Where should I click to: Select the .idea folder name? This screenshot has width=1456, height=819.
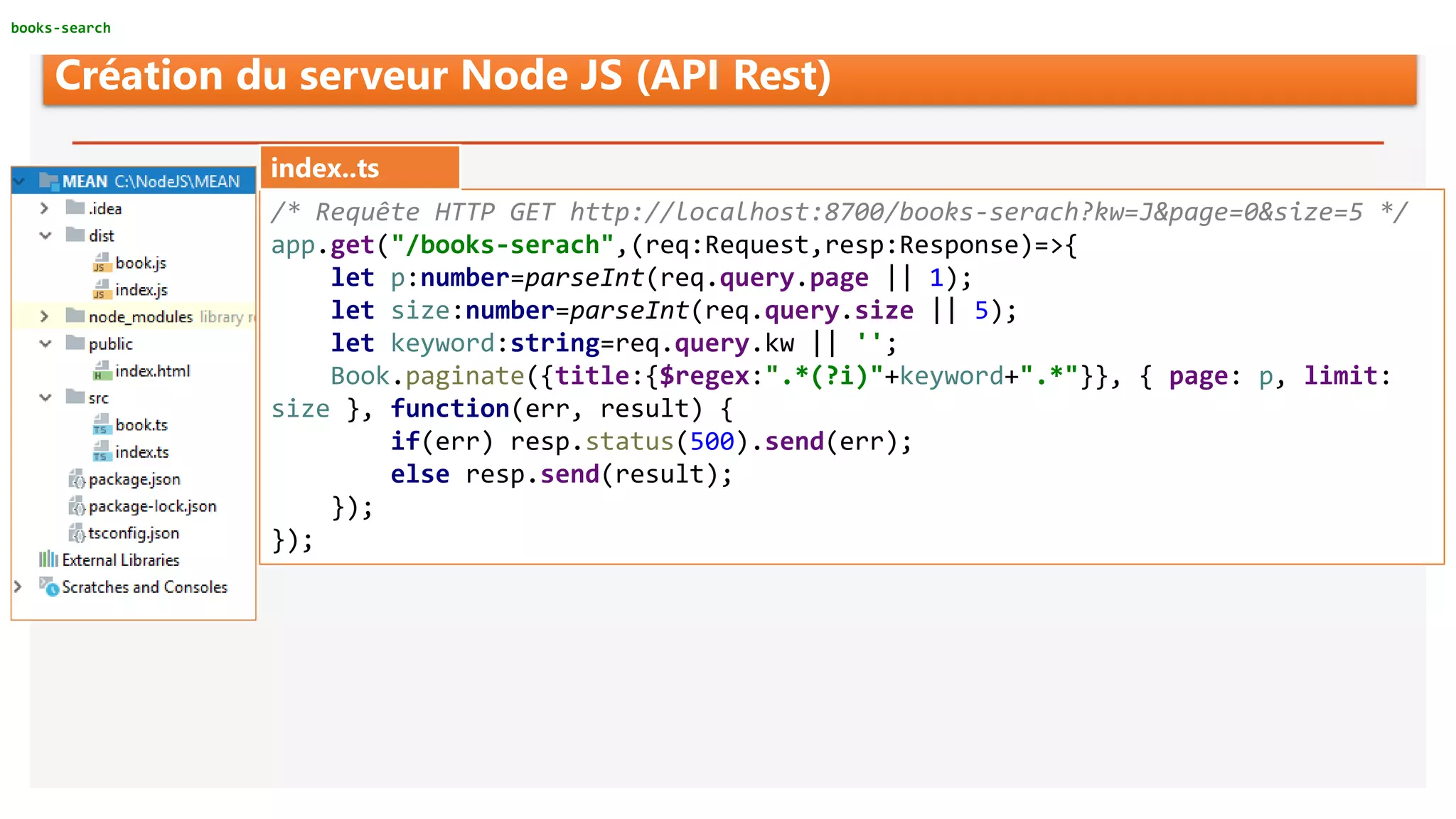(x=105, y=208)
